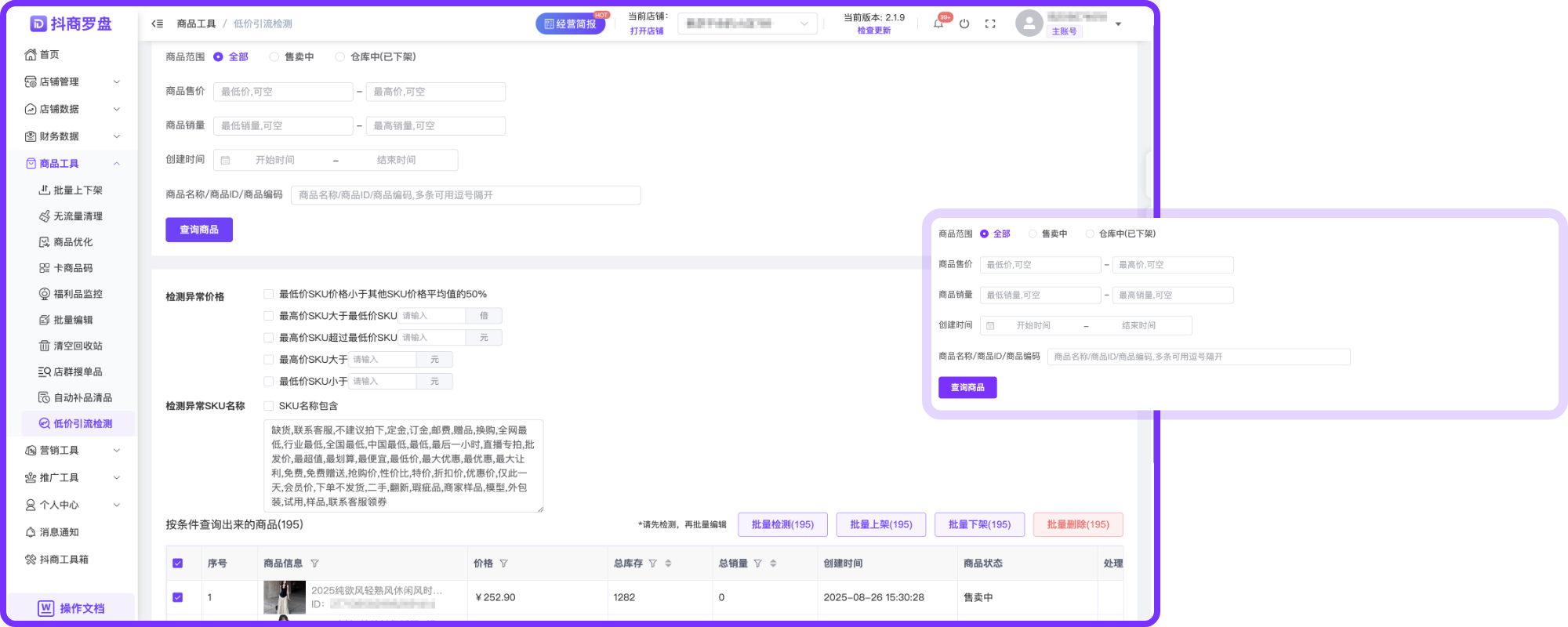
Task: Click the 商品名称/商品ID search input
Action: click(466, 195)
